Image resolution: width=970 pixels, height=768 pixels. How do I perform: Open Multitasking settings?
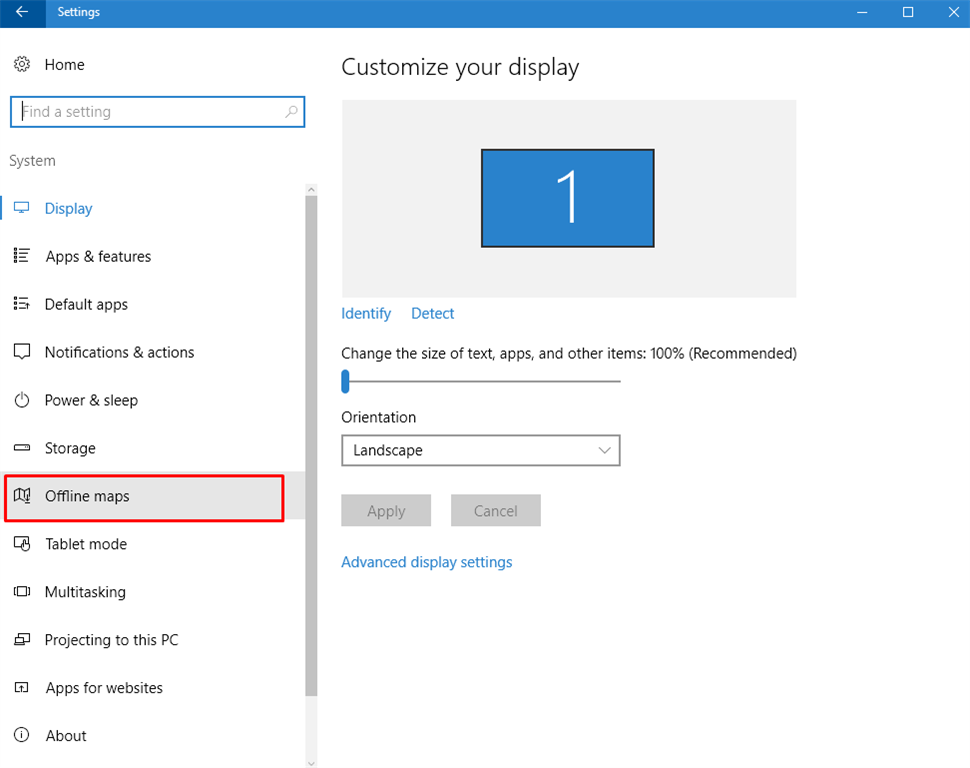point(85,592)
